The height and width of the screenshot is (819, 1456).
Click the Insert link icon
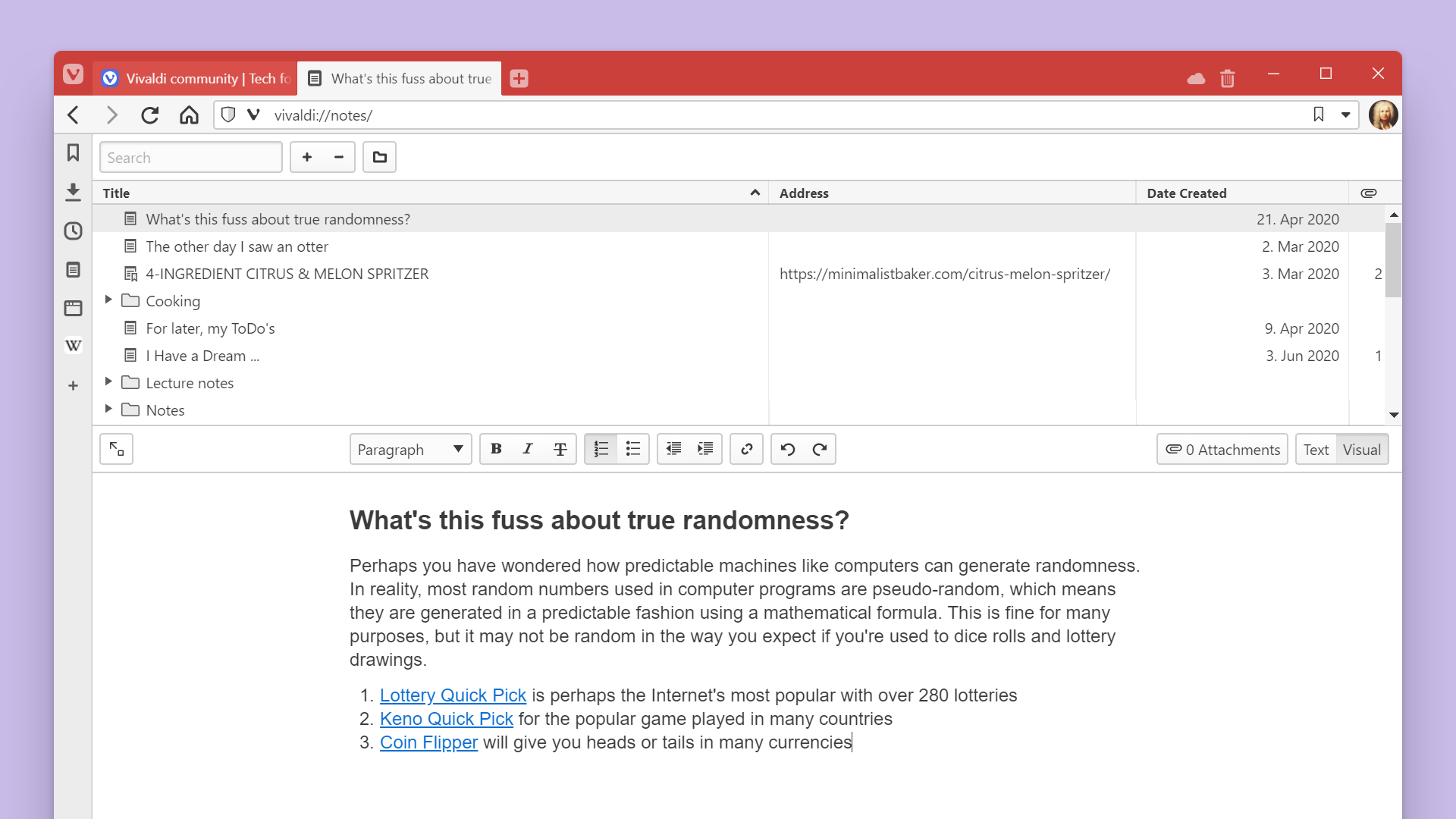(x=747, y=449)
